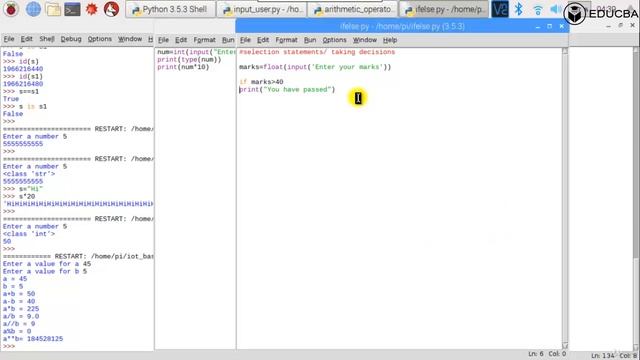Click scrollbar down arrow in ifelse.py editor
This screenshot has width=640, height=360.
click(x=565, y=346)
